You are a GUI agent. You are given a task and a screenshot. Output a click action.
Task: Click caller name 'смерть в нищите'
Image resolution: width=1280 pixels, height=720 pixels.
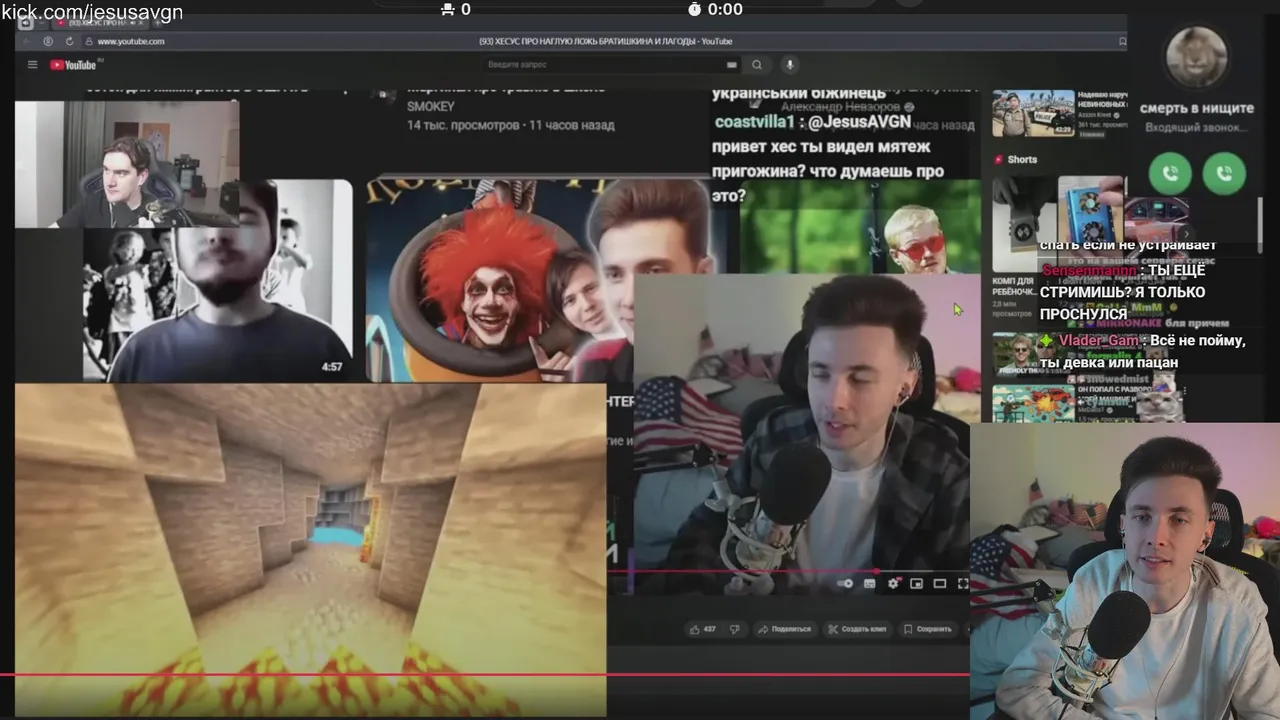coord(1197,108)
